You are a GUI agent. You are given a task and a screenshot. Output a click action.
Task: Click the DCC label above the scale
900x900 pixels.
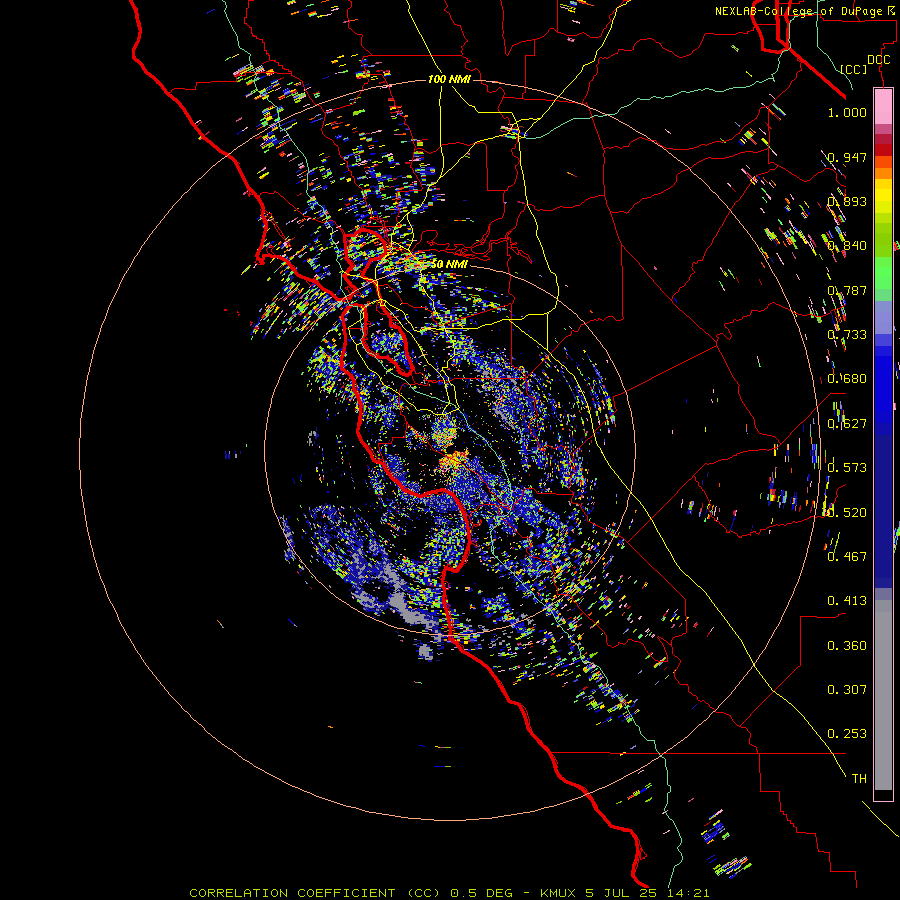click(x=878, y=60)
